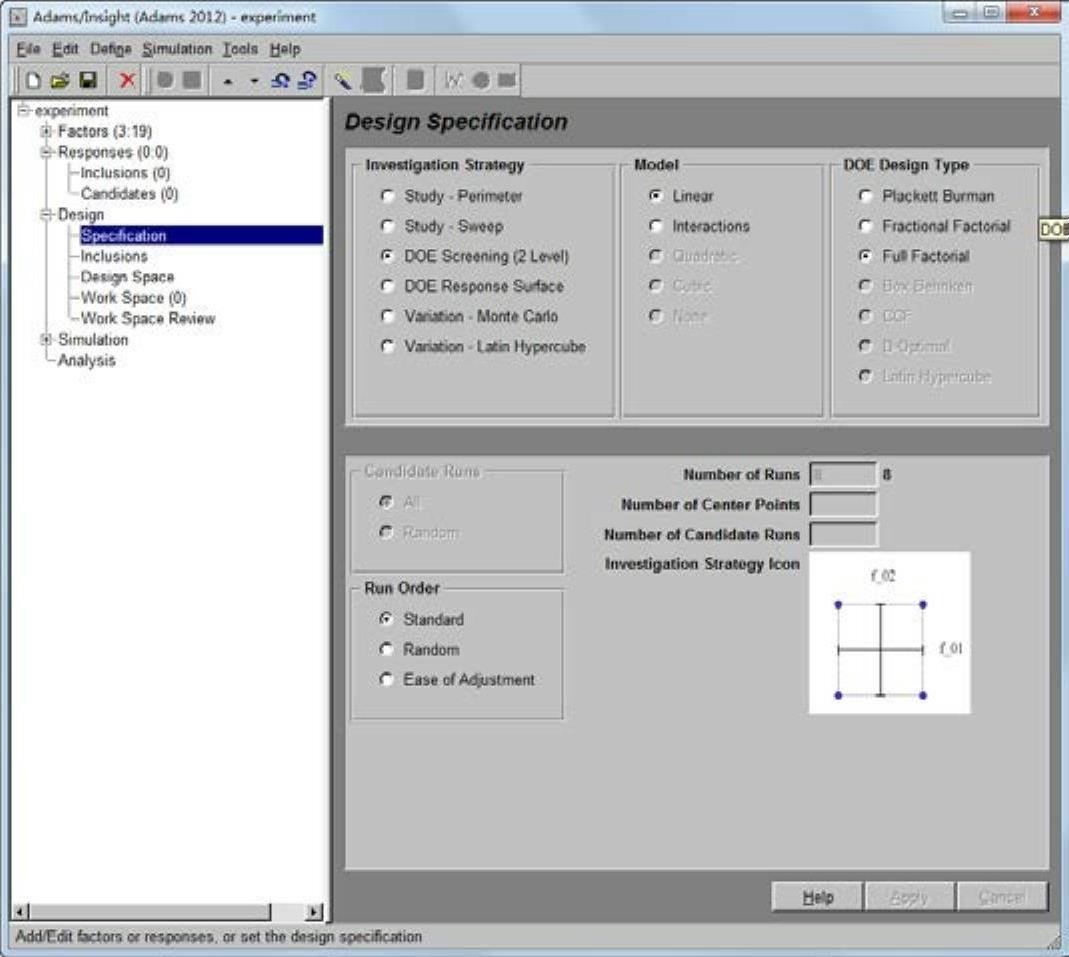Collapse the Design tree node

tap(46, 215)
